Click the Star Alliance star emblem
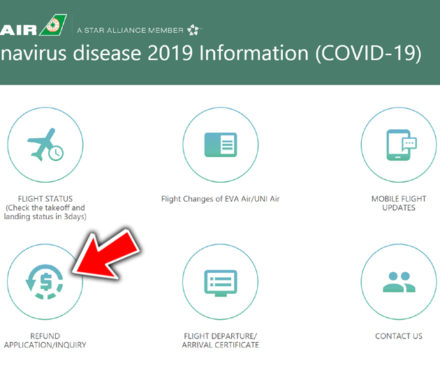 [193, 30]
